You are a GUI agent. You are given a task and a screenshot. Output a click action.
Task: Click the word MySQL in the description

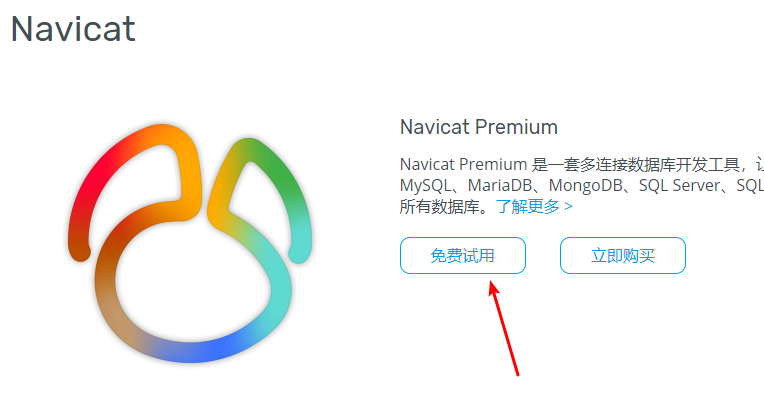(425, 186)
